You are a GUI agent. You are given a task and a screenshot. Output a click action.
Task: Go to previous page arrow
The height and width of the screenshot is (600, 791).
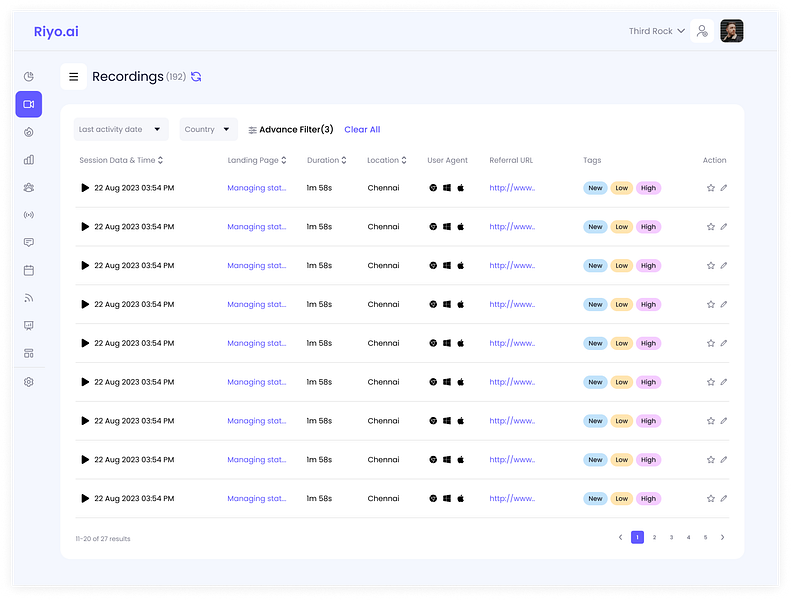620,537
